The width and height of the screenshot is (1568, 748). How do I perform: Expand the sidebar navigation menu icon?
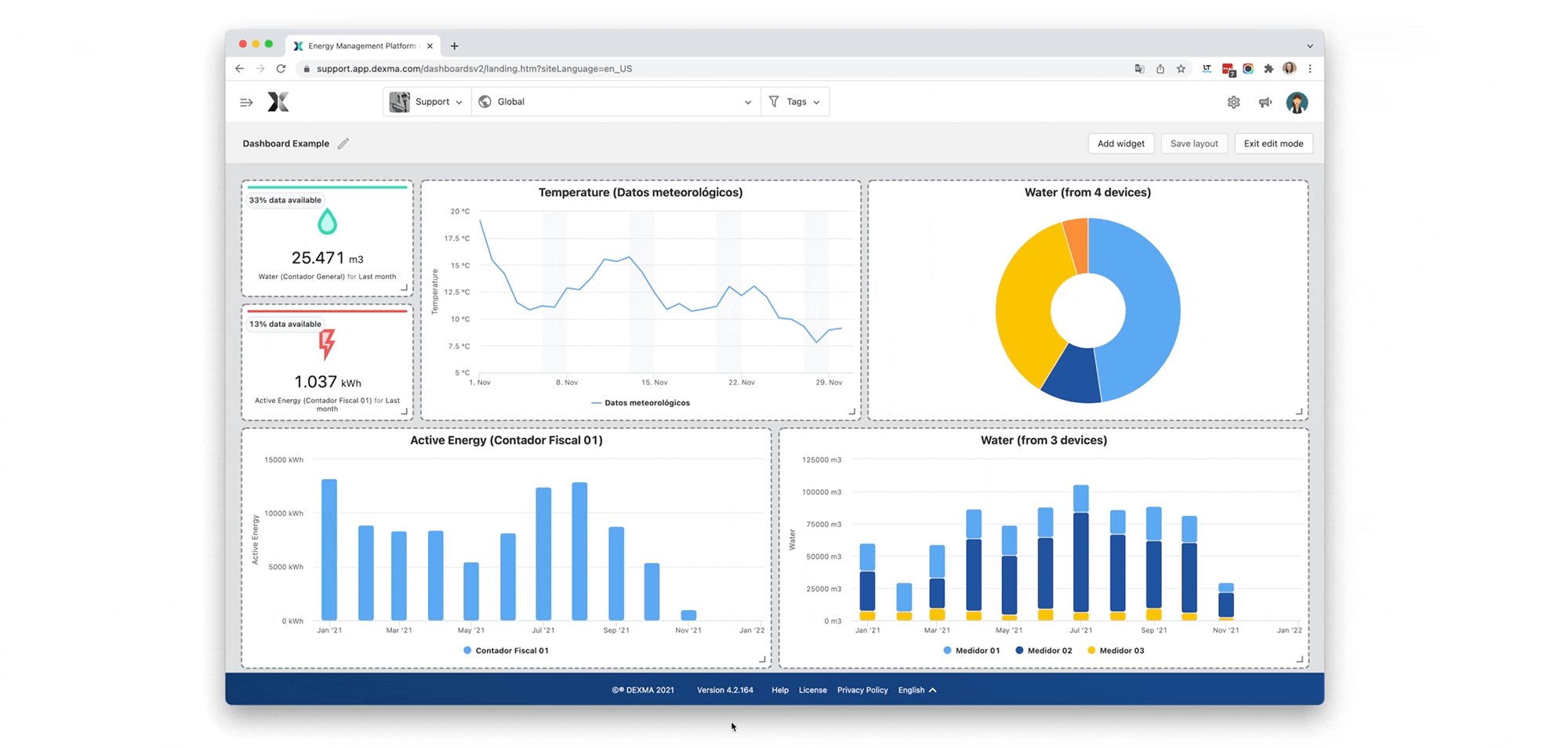coord(246,103)
